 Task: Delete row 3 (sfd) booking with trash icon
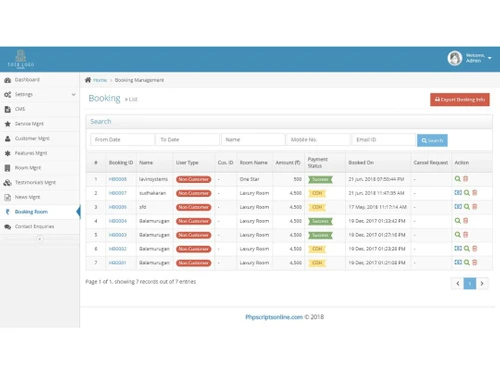pyautogui.click(x=475, y=207)
